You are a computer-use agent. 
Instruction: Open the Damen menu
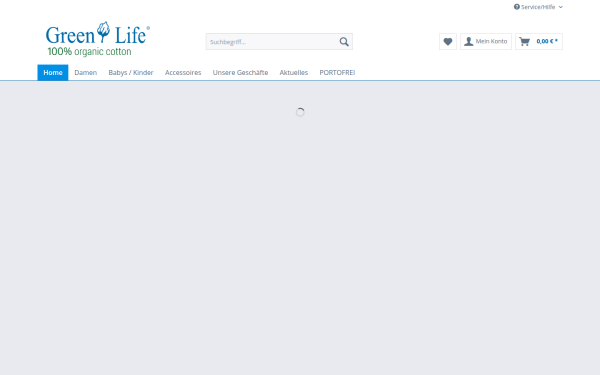click(86, 73)
